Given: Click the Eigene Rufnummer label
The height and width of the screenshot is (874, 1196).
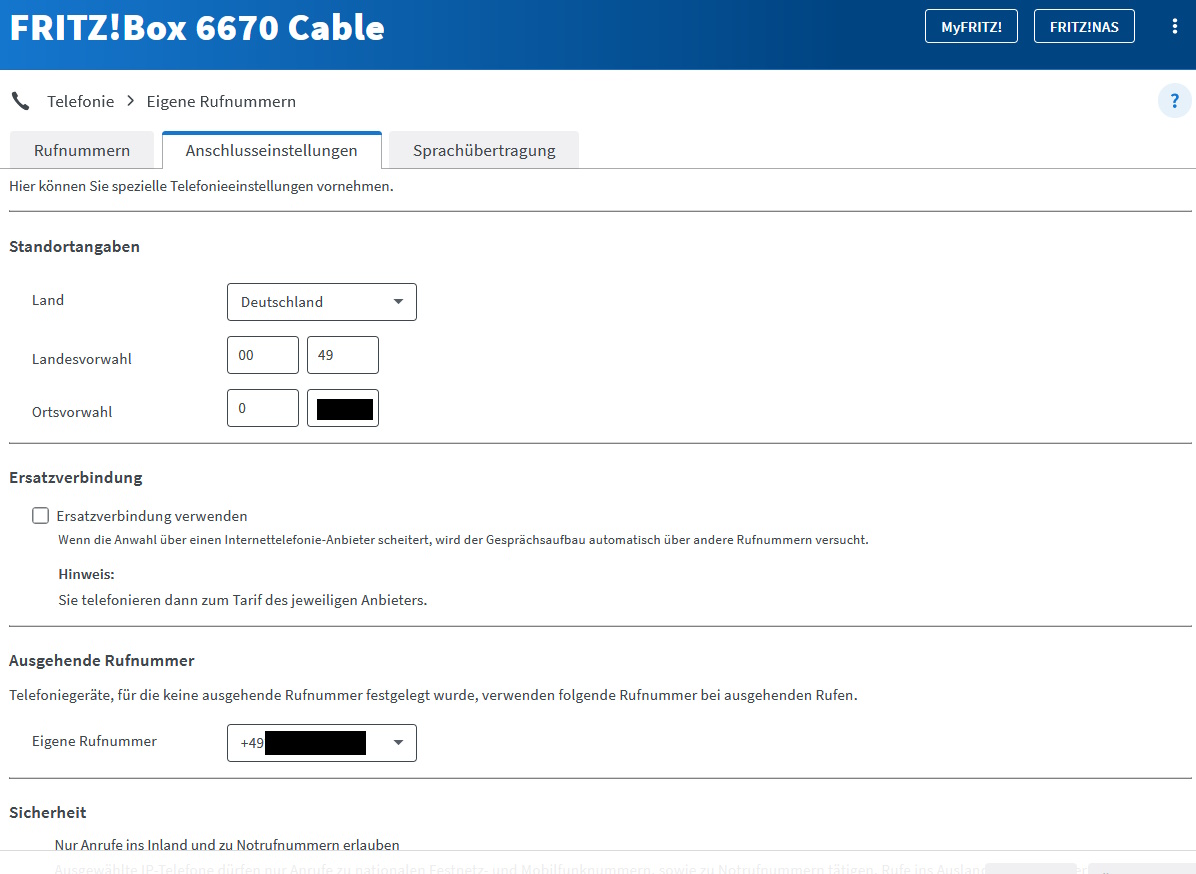Looking at the screenshot, I should pyautogui.click(x=94, y=741).
